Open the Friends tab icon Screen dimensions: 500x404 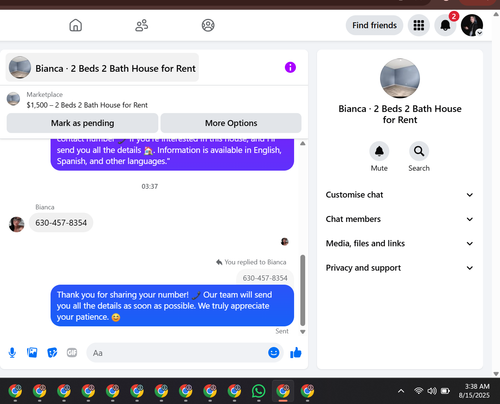(142, 25)
